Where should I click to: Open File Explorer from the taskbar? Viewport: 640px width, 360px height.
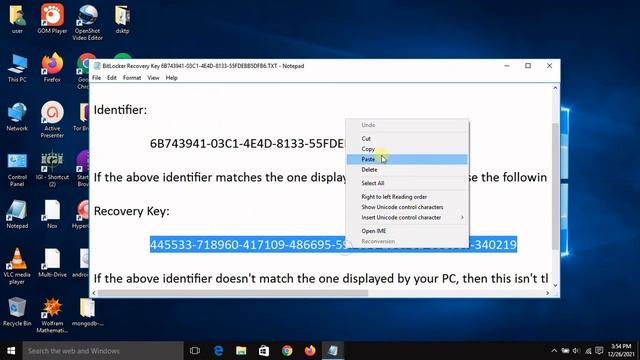241,351
